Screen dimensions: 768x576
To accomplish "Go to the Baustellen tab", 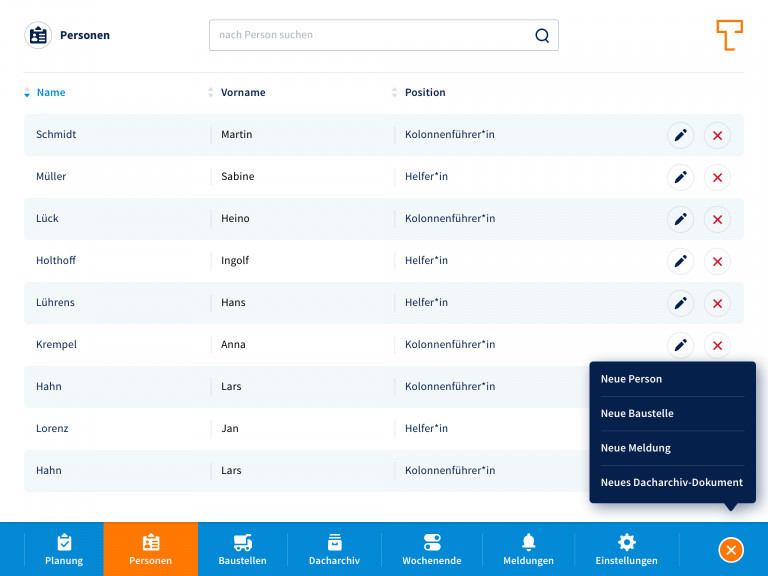I will 242,549.
